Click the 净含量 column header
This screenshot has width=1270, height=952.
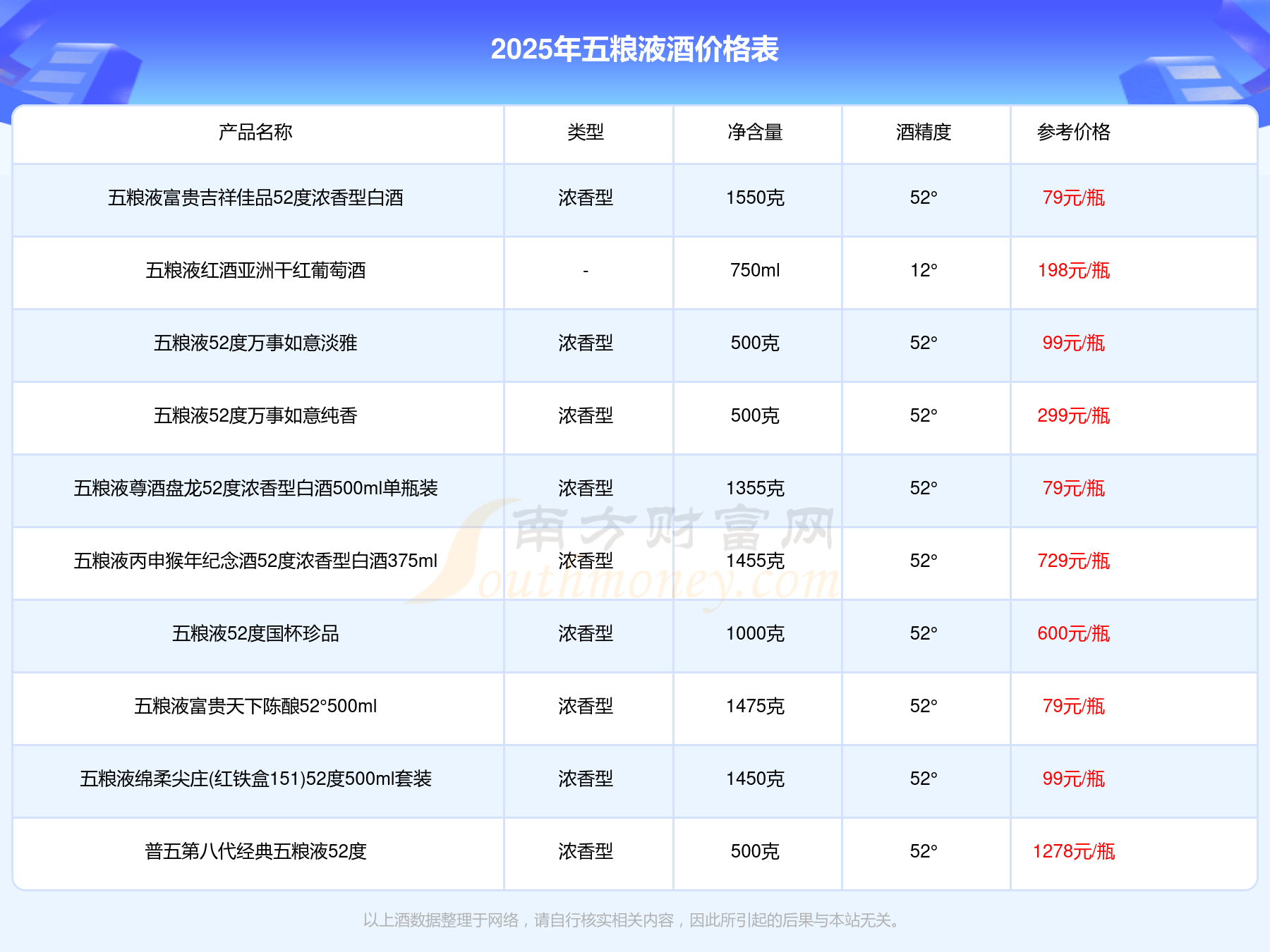coord(755,132)
